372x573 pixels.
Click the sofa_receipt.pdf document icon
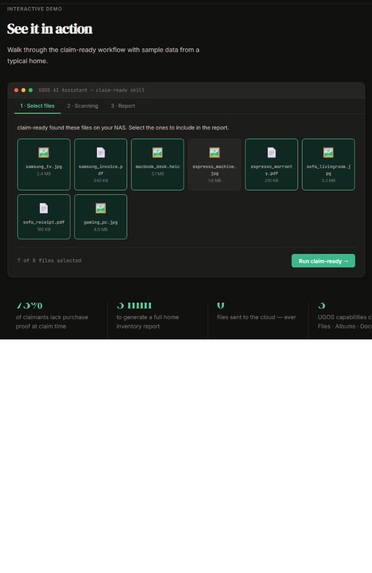(44, 208)
